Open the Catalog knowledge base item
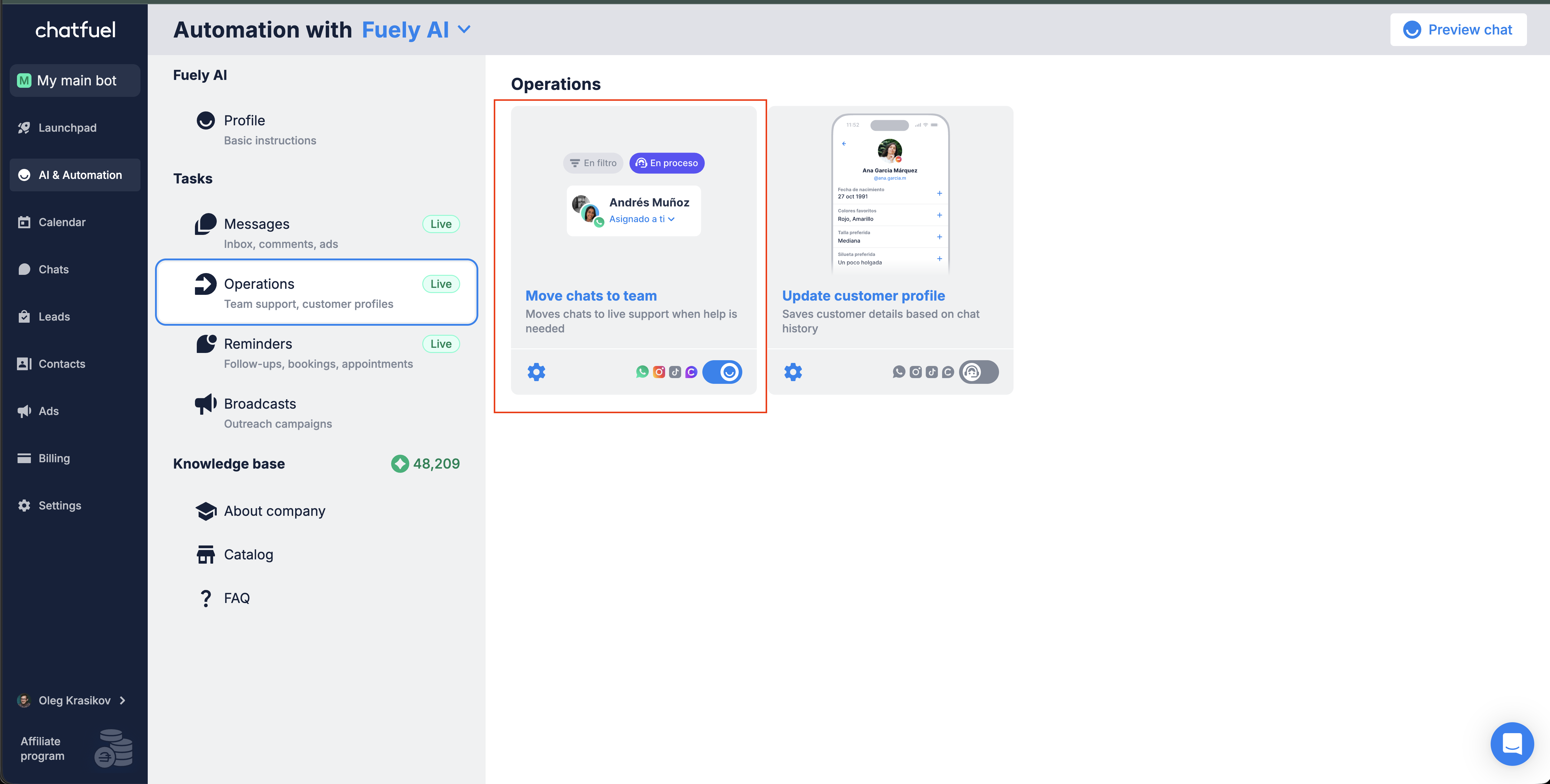This screenshot has height=784, width=1550. point(248,555)
